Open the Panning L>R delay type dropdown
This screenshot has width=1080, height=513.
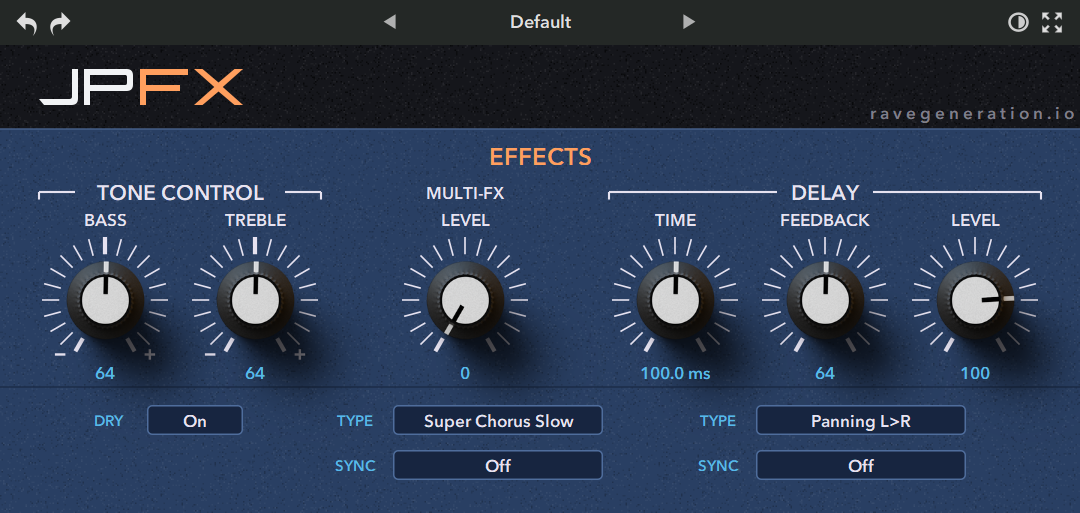click(861, 421)
